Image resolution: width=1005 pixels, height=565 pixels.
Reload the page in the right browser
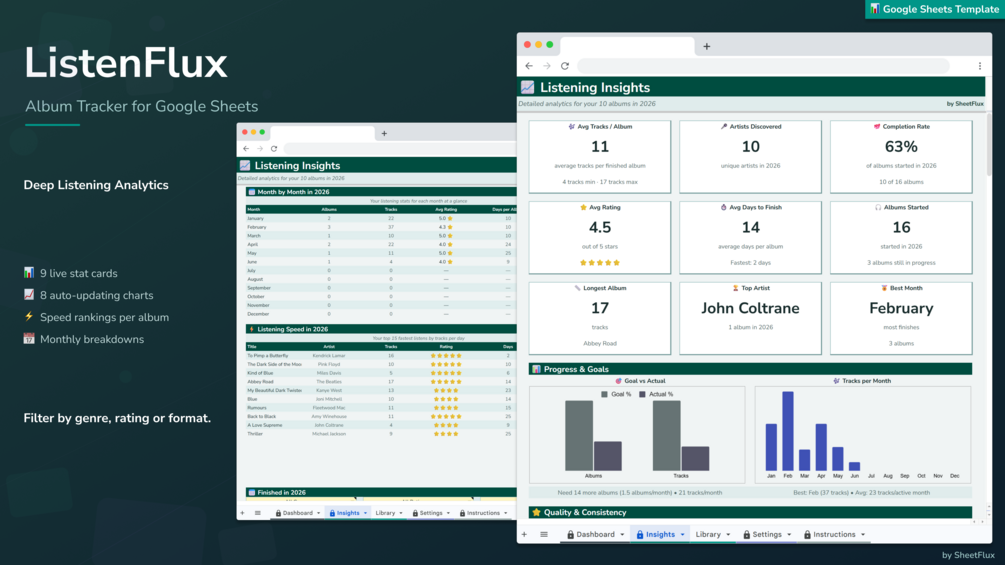tap(565, 66)
